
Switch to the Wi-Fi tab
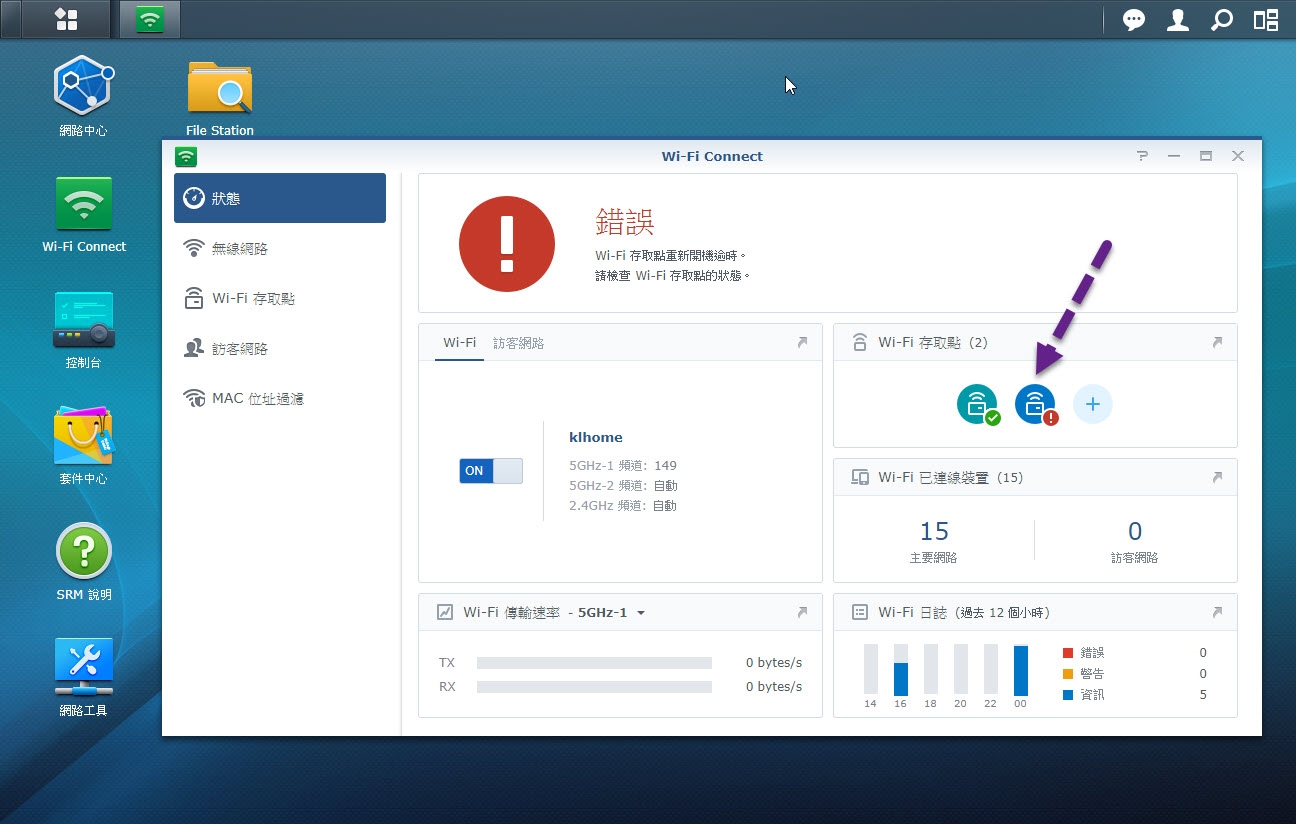(460, 342)
